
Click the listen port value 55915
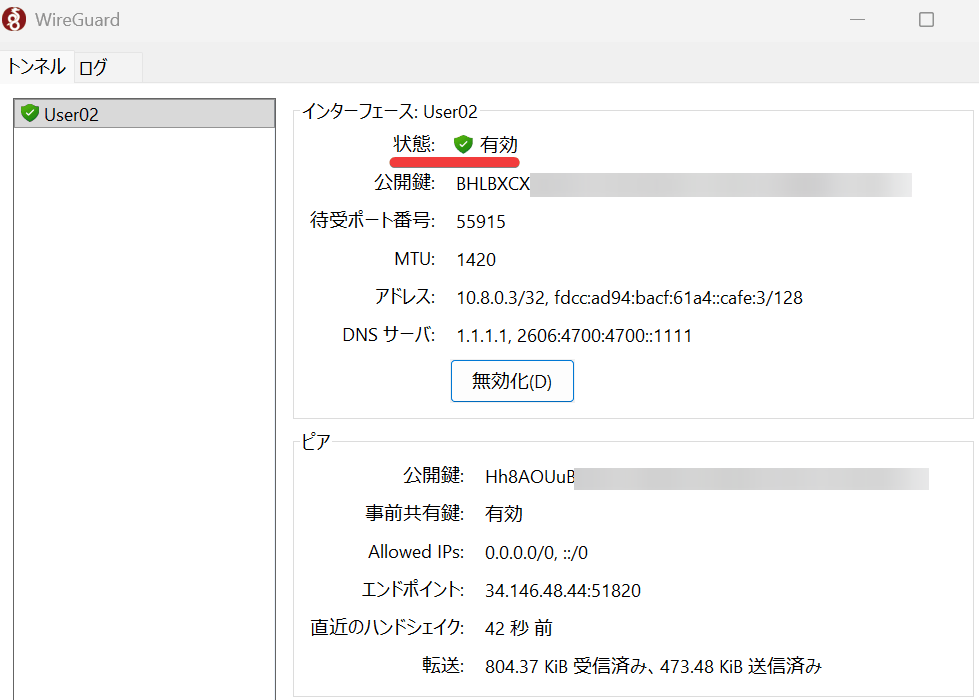(x=481, y=222)
